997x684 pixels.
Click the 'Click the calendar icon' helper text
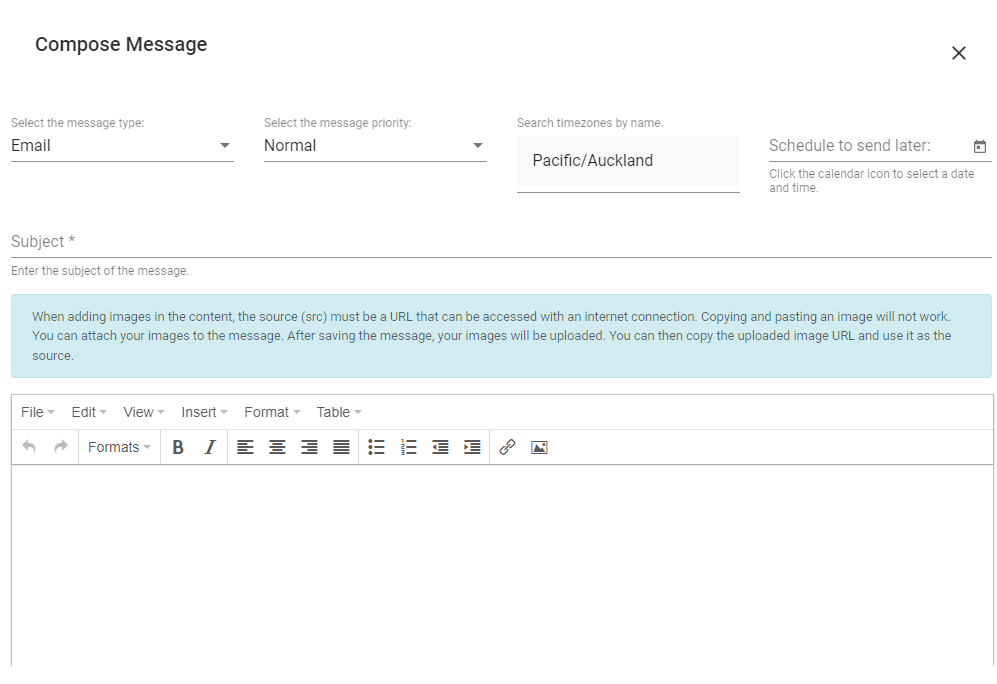[871, 181]
